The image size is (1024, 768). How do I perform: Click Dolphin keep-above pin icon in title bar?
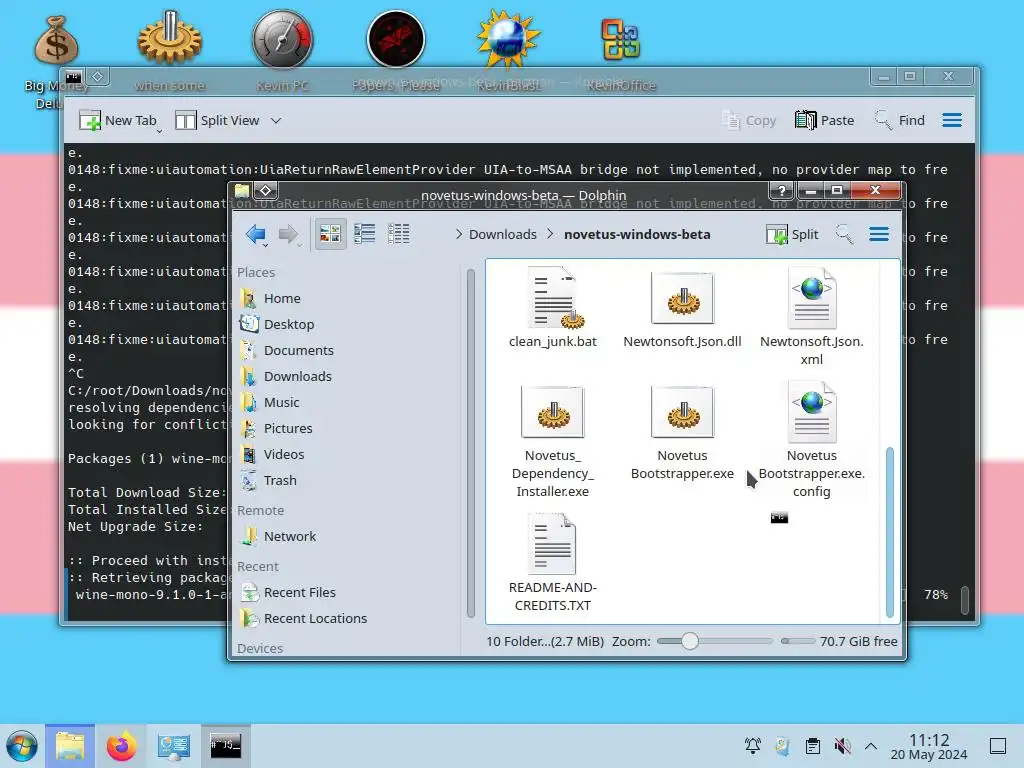point(266,191)
